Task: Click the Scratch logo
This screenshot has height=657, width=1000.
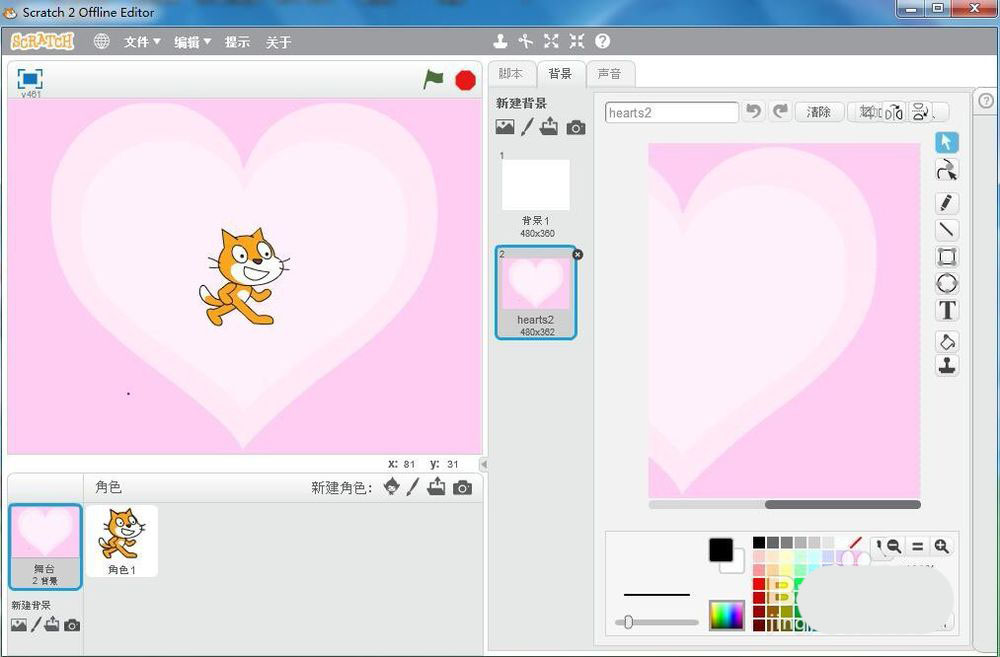Action: pos(43,41)
